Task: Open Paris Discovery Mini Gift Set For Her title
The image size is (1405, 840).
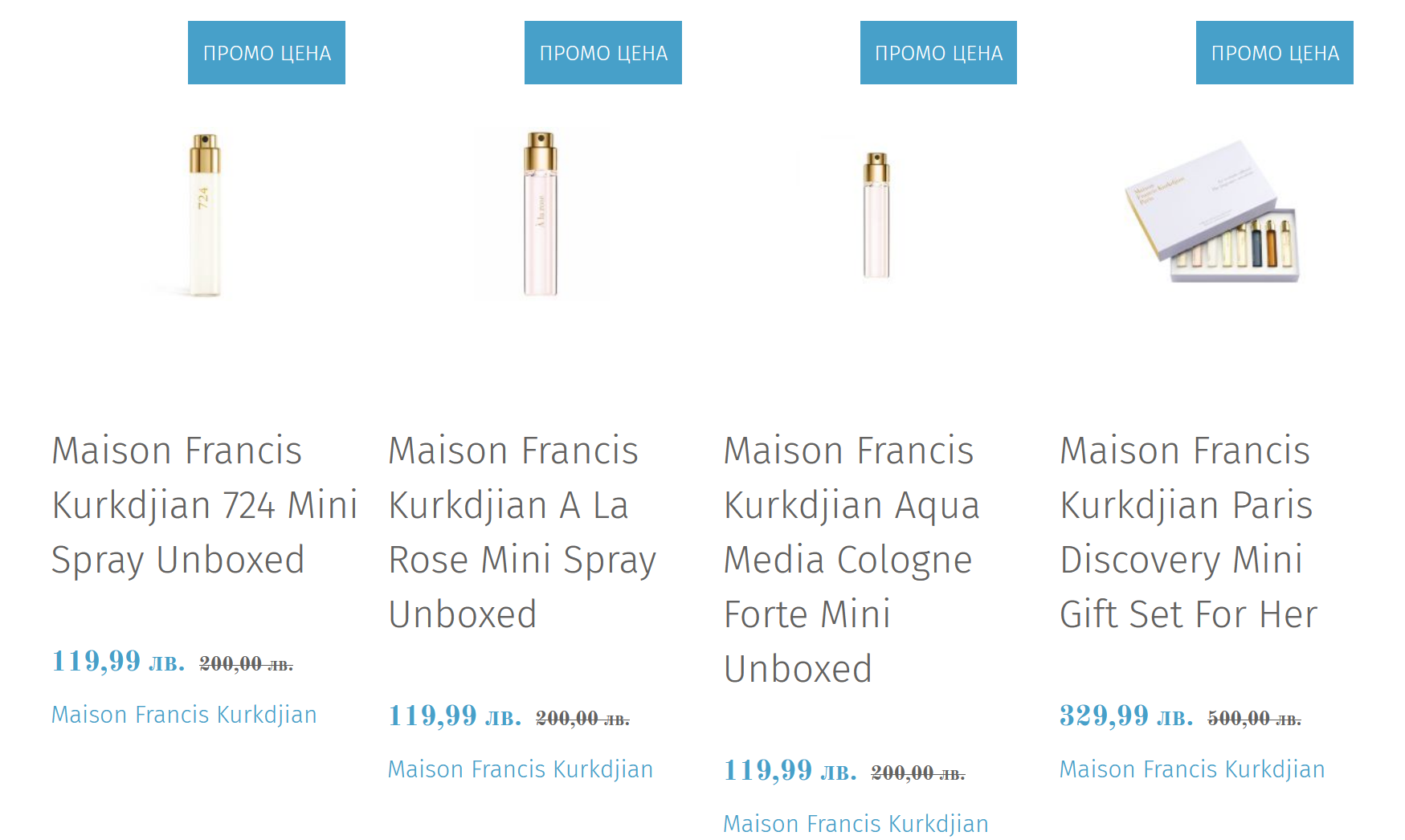Action: pos(1188,532)
